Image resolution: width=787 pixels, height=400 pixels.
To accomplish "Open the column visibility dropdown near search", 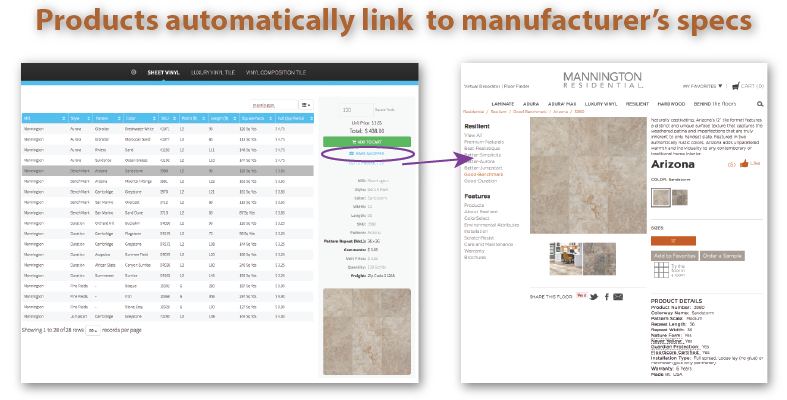I will 307,104.
